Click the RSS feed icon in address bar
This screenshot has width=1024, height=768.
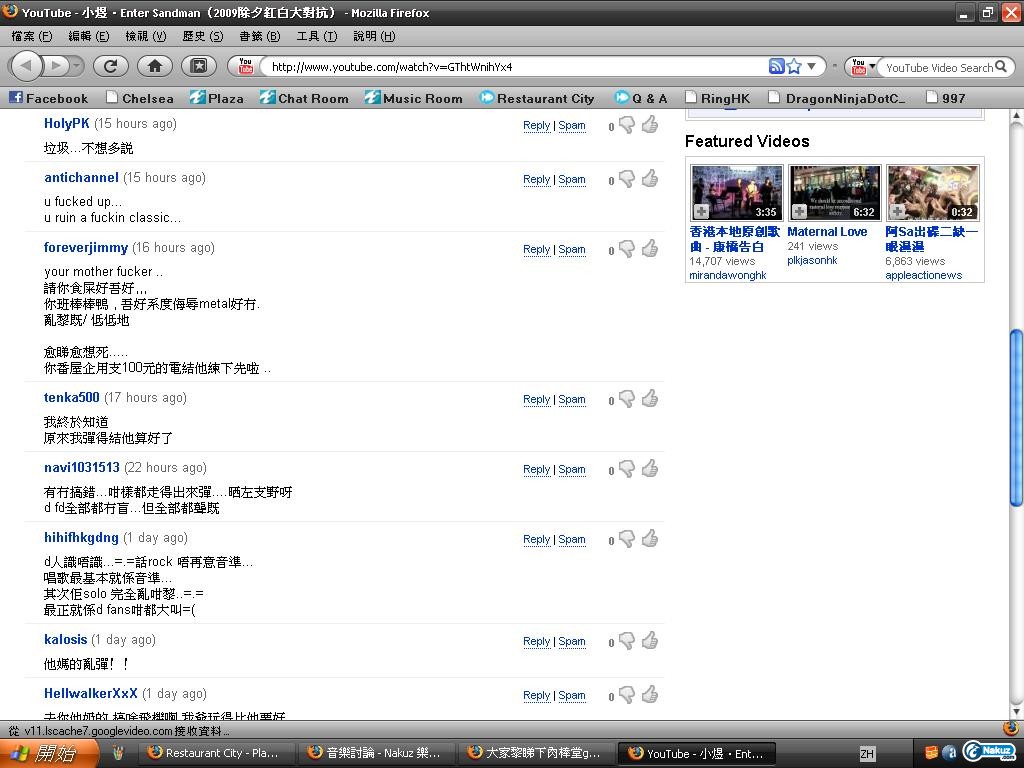(776, 66)
